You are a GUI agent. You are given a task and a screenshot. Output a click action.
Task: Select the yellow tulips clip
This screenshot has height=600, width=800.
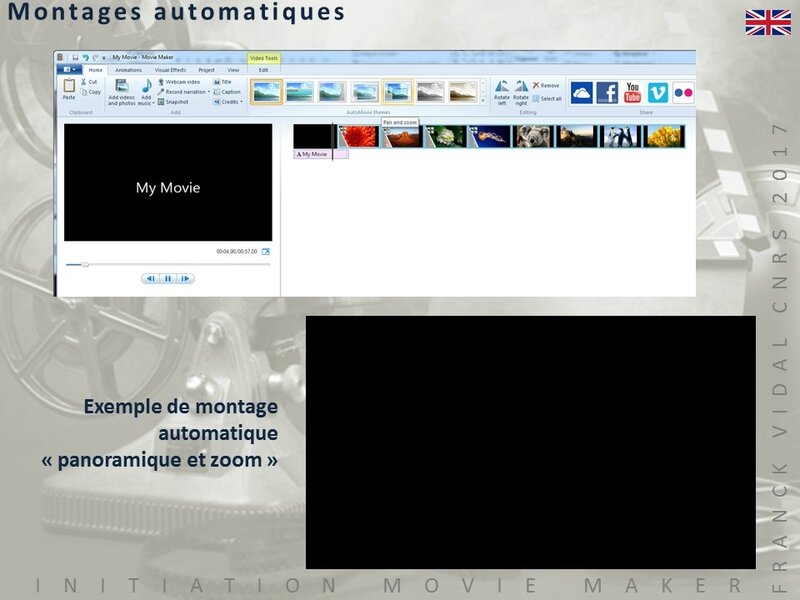click(664, 136)
